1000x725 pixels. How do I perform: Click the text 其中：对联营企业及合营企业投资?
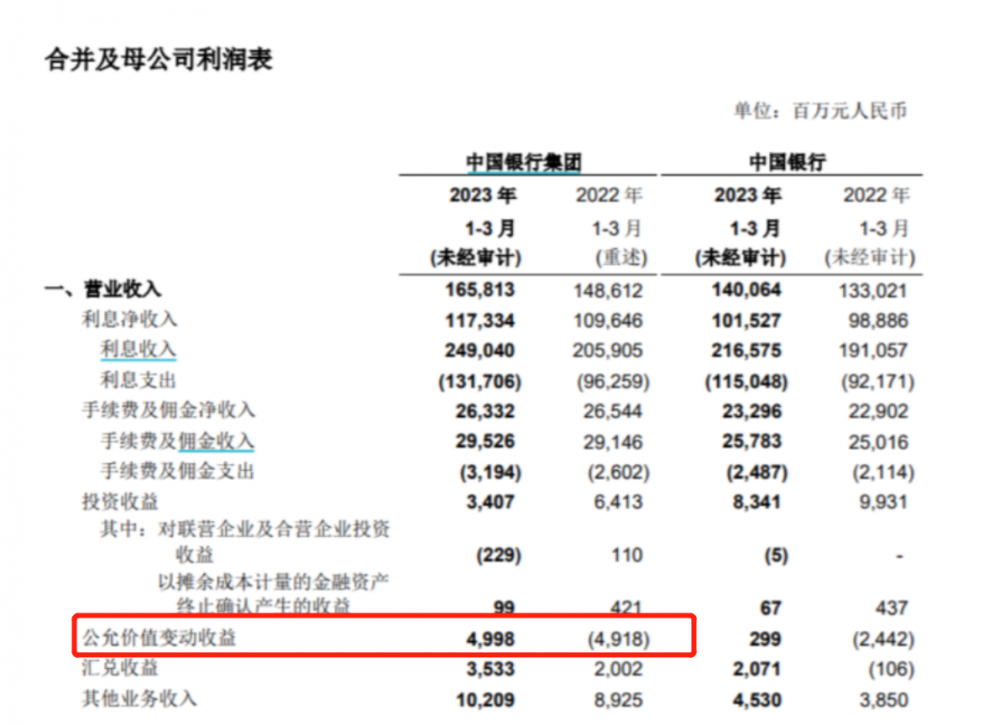click(245, 529)
